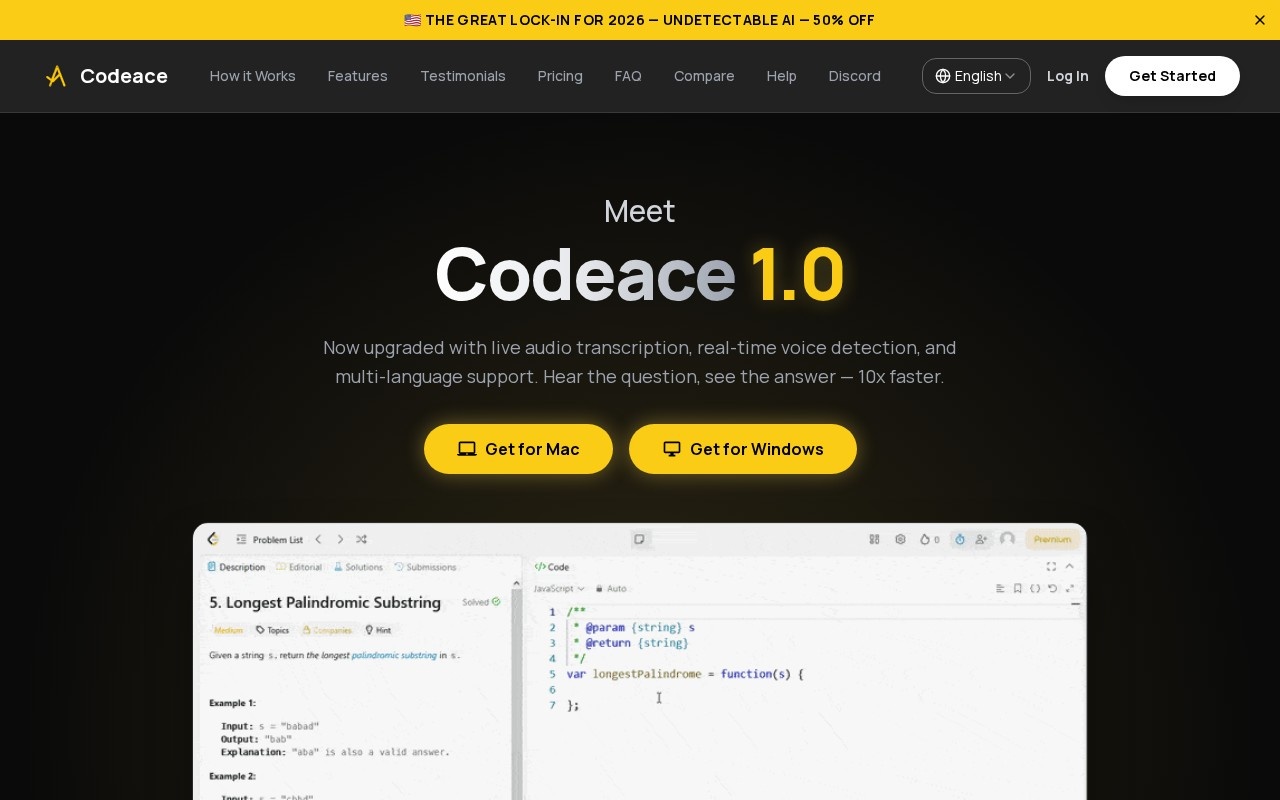Image resolution: width=1280 pixels, height=800 pixels.
Task: Visit the Help page
Action: (781, 76)
